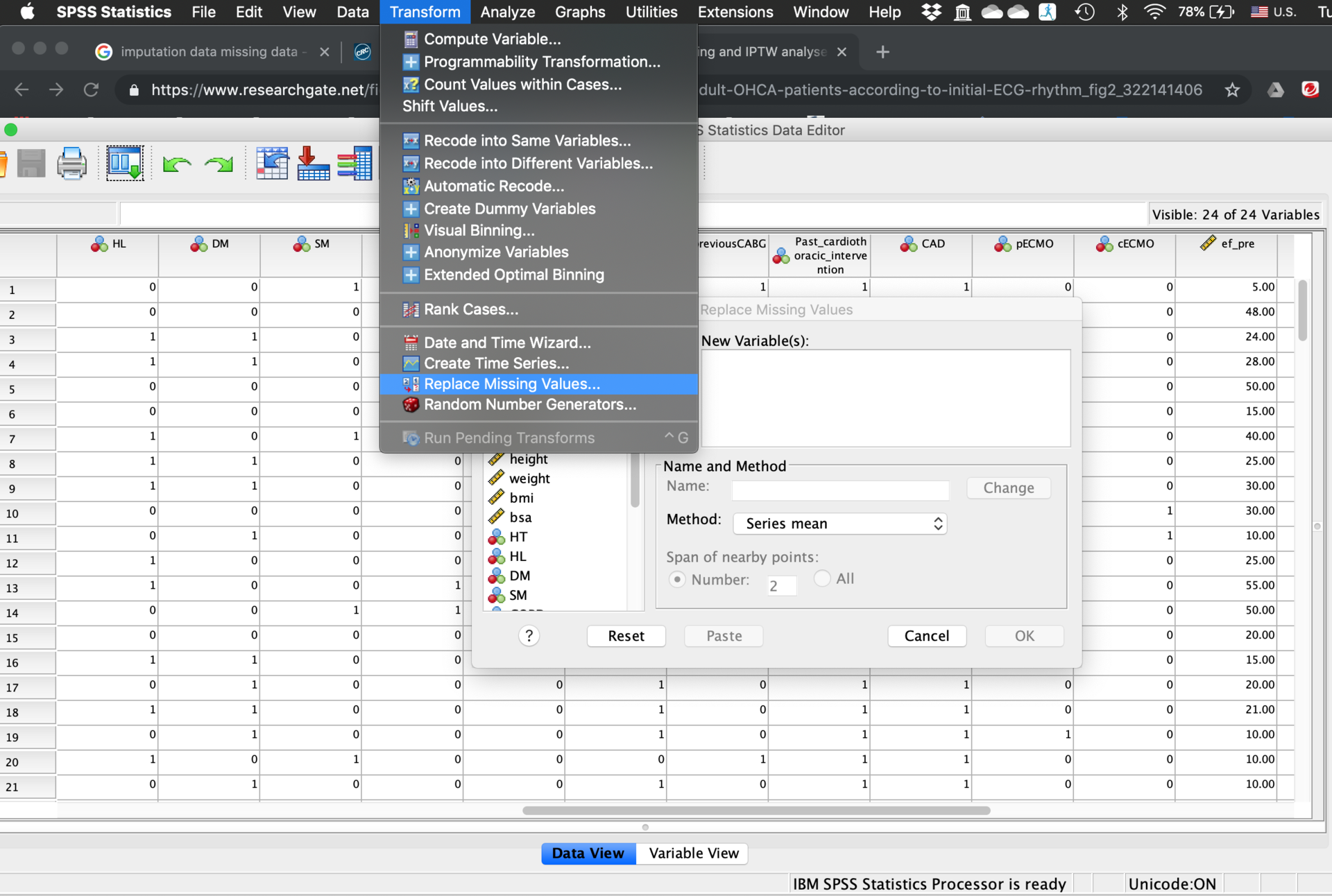
Task: Click the data editor vertical scrollbar
Action: [x=1302, y=311]
